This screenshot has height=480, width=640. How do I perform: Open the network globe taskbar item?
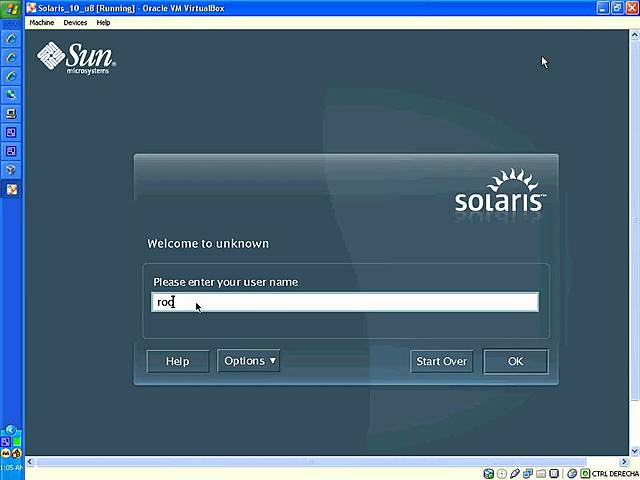point(11,95)
